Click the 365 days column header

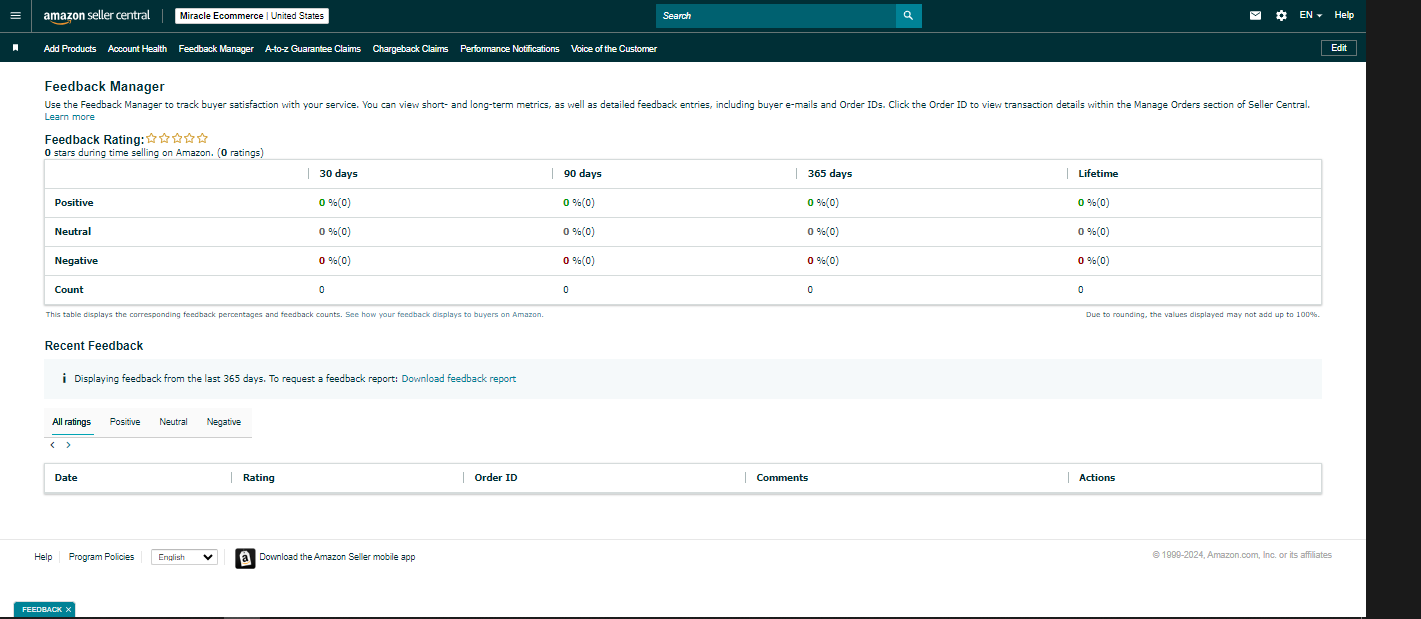[x=830, y=174]
